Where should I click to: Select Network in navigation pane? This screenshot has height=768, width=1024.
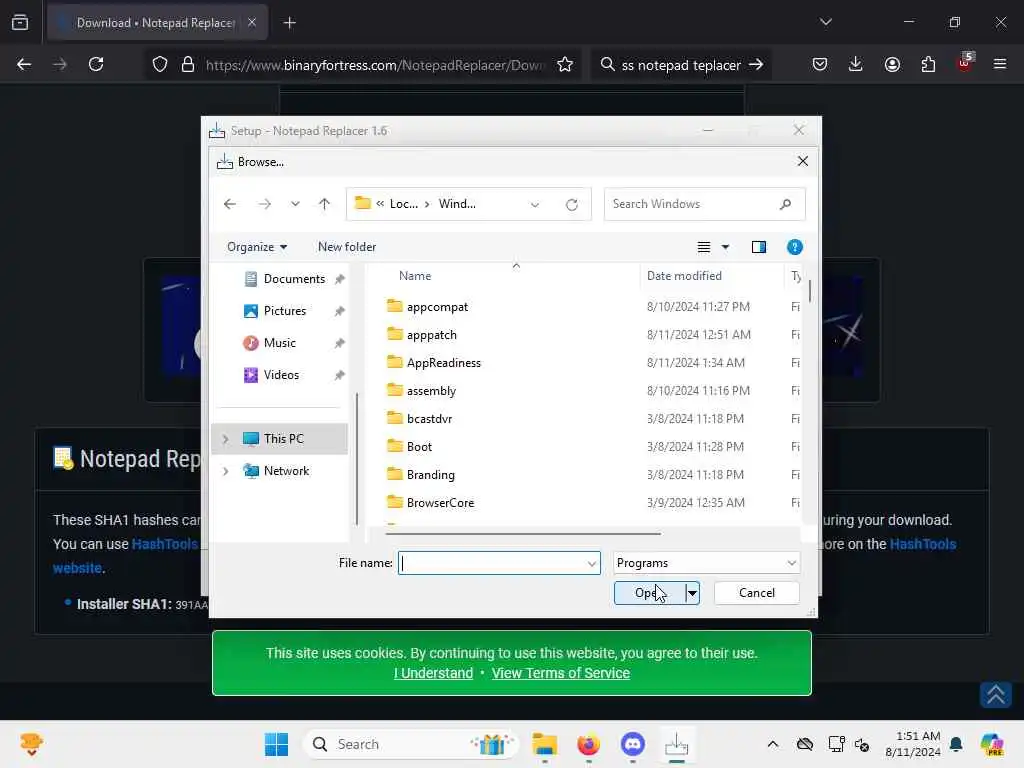coord(286,471)
